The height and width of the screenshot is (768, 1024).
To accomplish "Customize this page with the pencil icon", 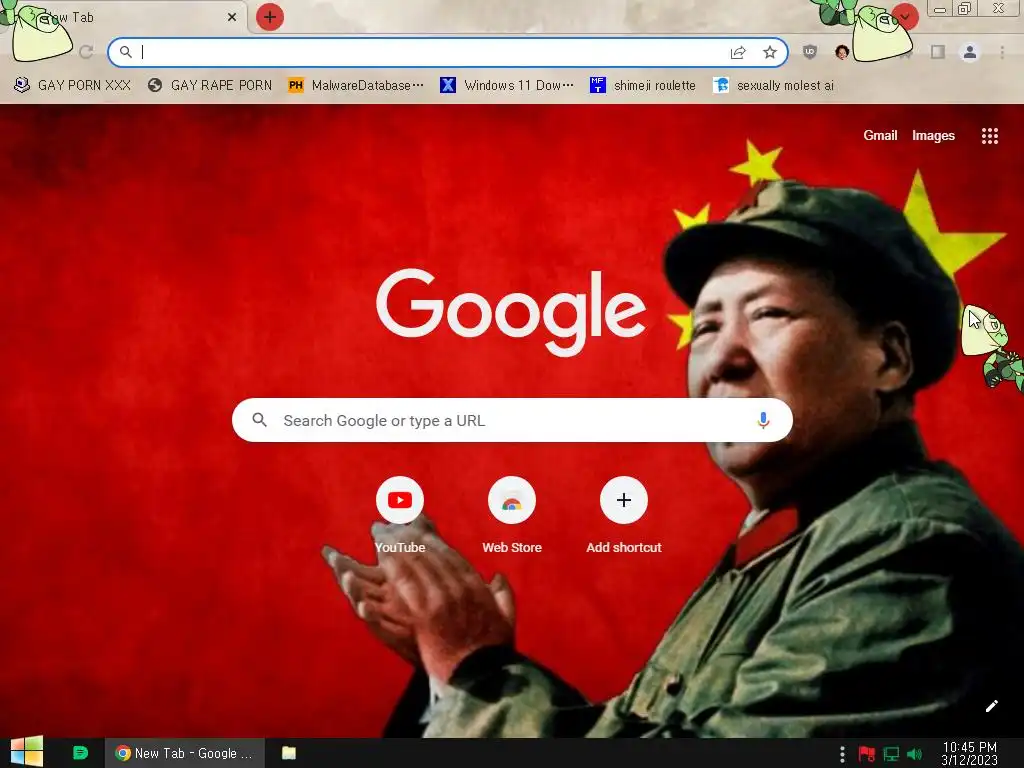I will click(x=991, y=706).
